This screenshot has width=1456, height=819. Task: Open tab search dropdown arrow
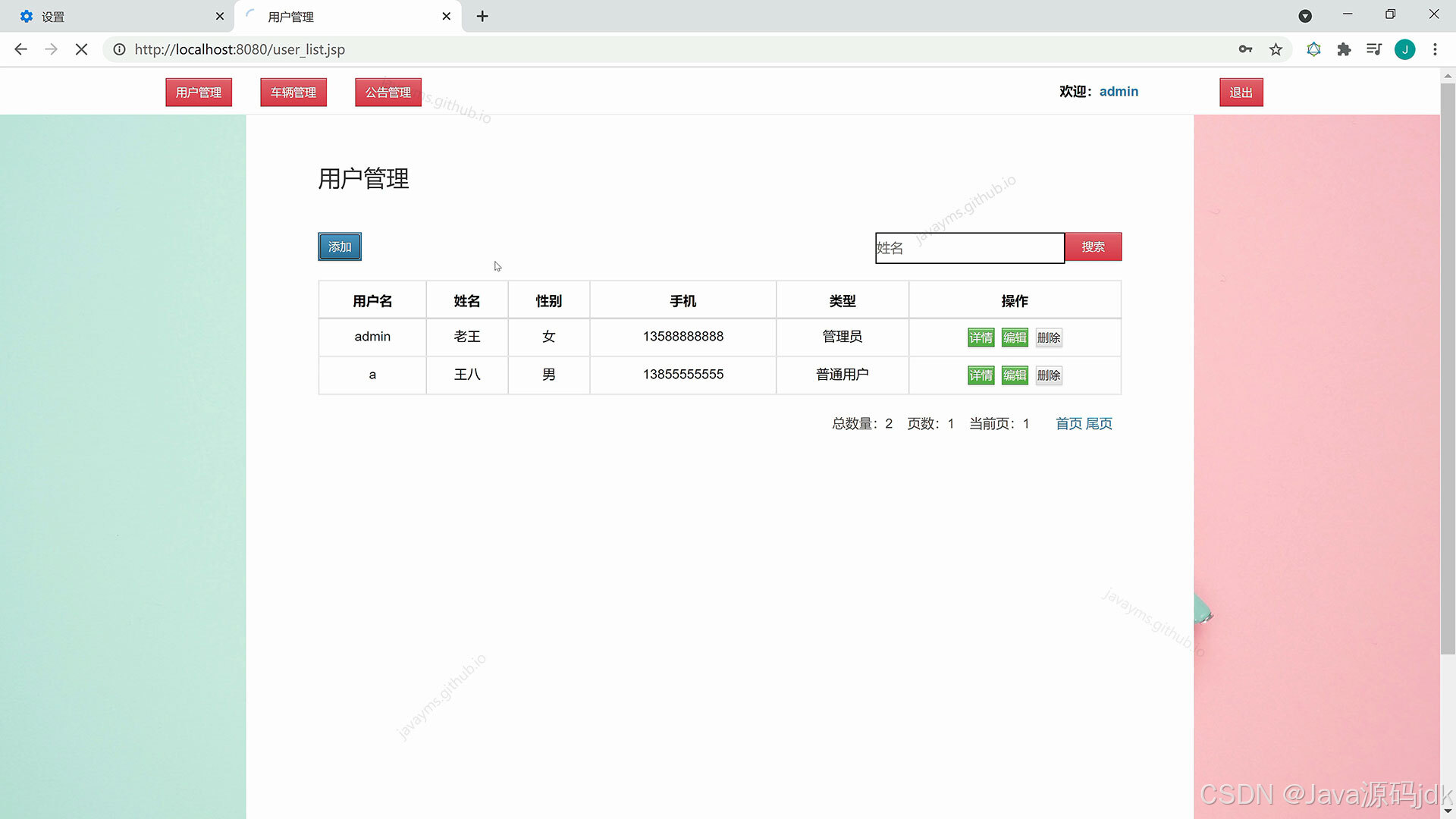point(1305,16)
